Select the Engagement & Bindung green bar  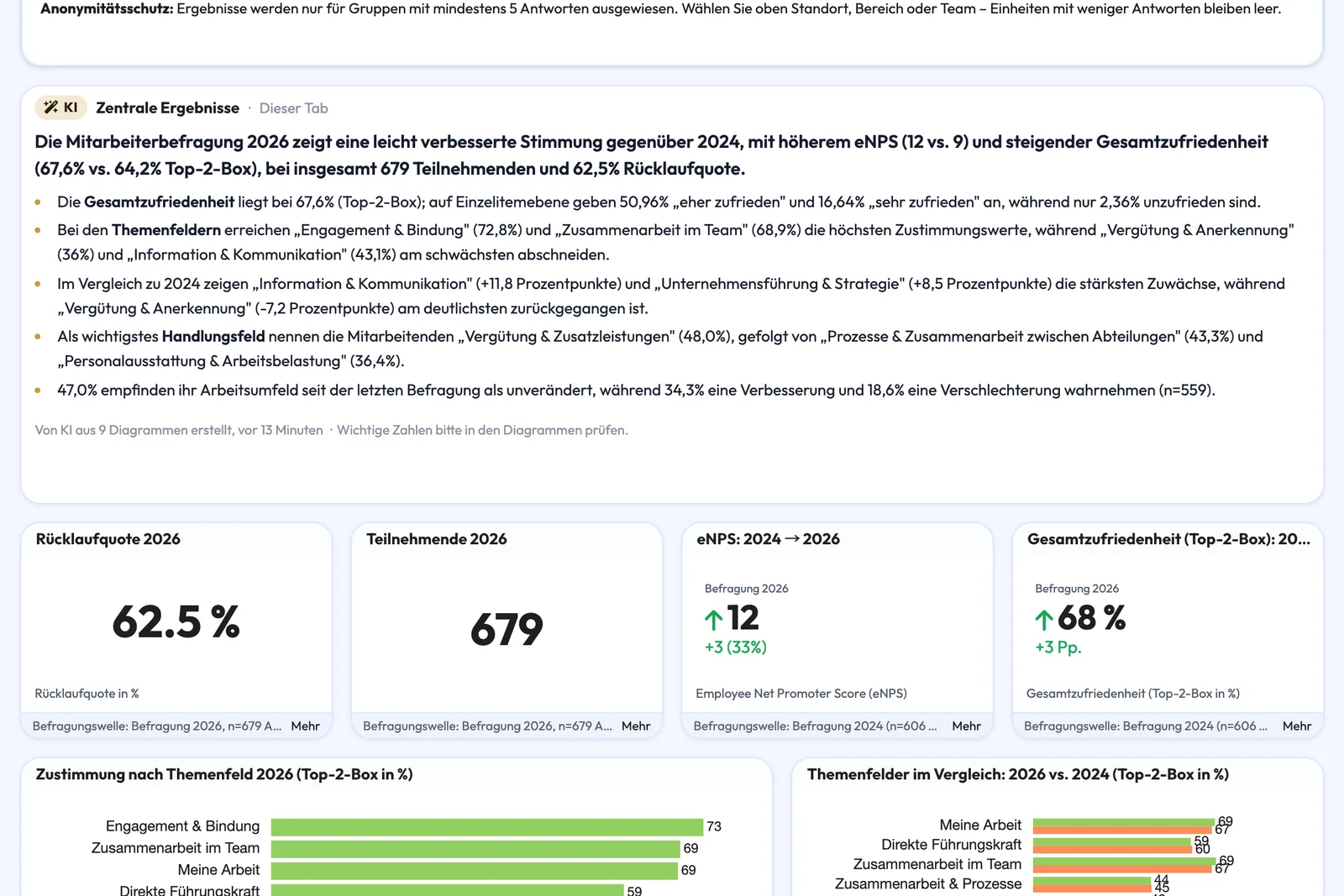tap(487, 827)
